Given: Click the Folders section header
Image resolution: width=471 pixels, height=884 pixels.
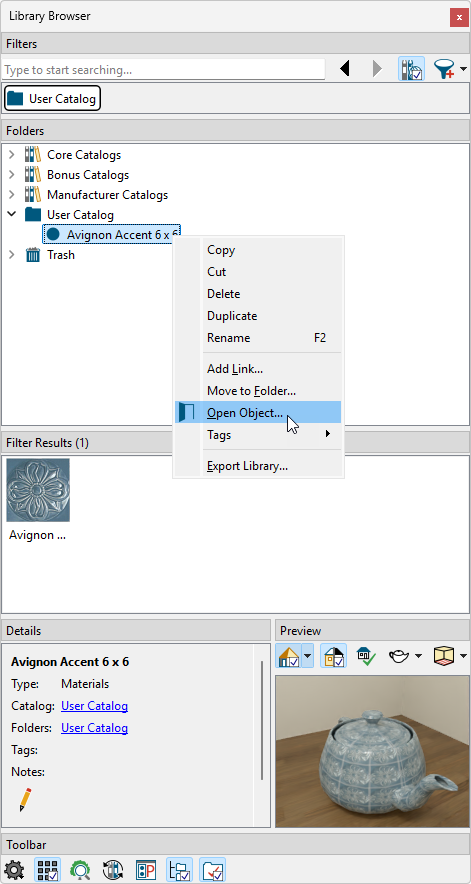Looking at the screenshot, I should click(x=235, y=131).
